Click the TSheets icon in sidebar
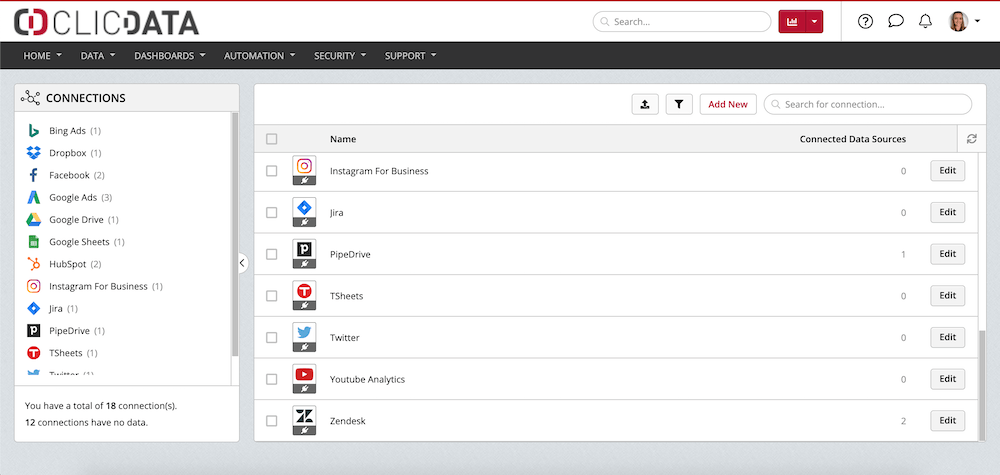 pos(34,353)
